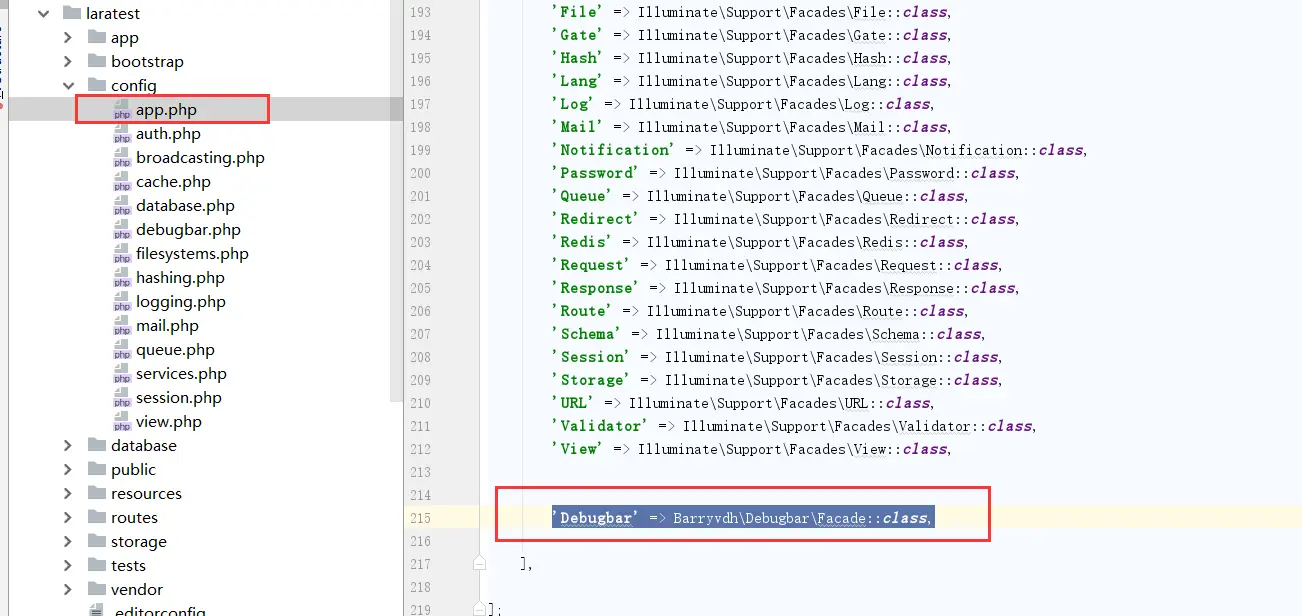The image size is (1302, 616).
Task: Select the session.php file name
Action: tap(179, 398)
